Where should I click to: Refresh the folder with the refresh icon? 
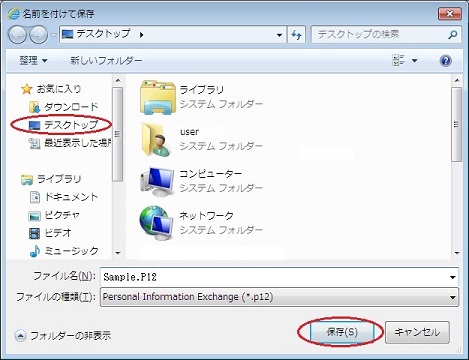pos(296,34)
